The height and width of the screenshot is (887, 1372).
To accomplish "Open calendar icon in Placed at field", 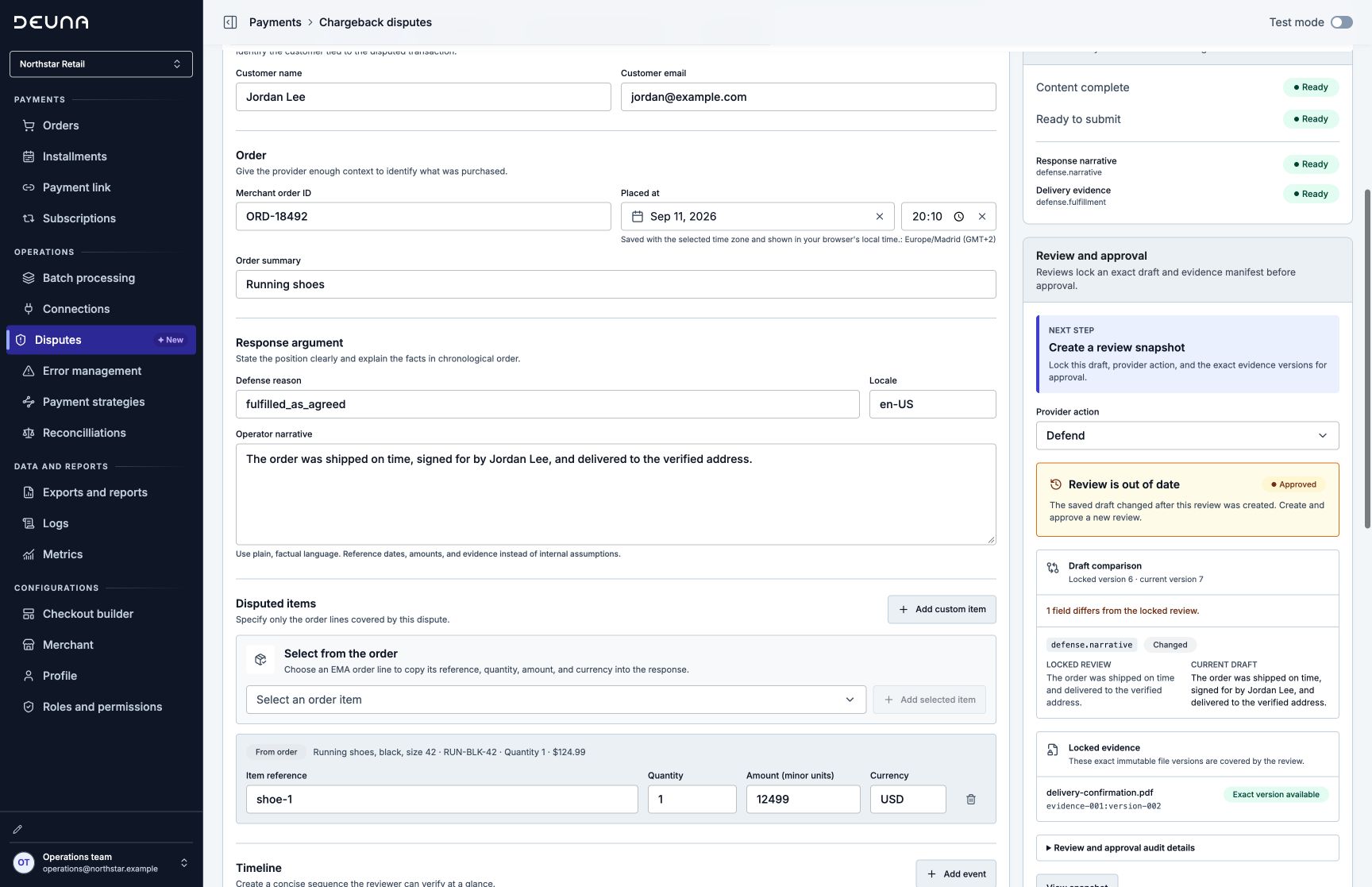I will tap(637, 217).
